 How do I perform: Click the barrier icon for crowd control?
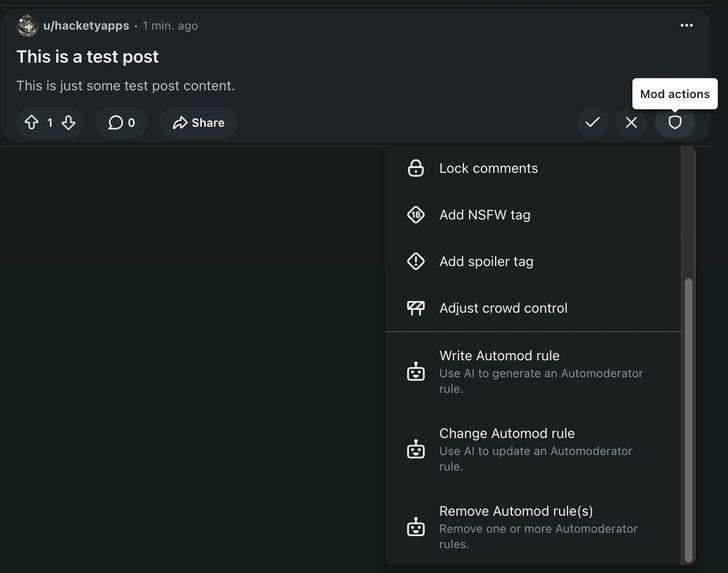coord(416,308)
